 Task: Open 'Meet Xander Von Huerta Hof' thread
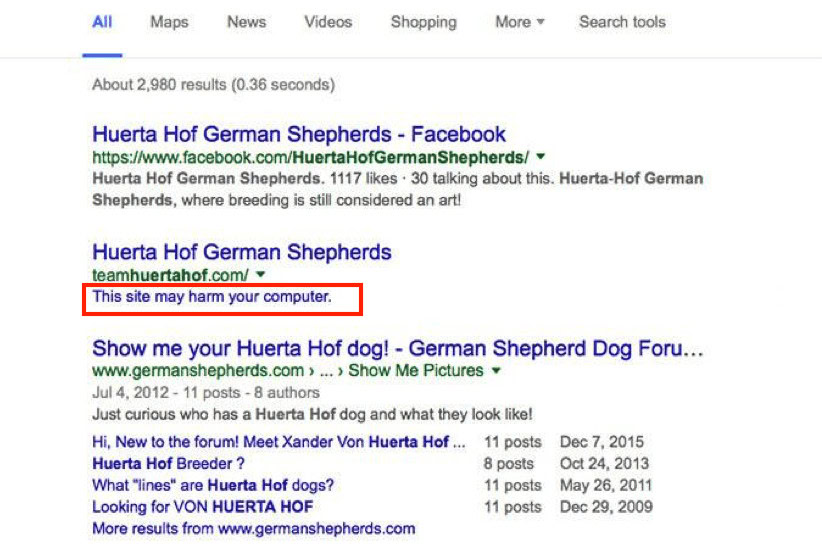click(x=278, y=442)
